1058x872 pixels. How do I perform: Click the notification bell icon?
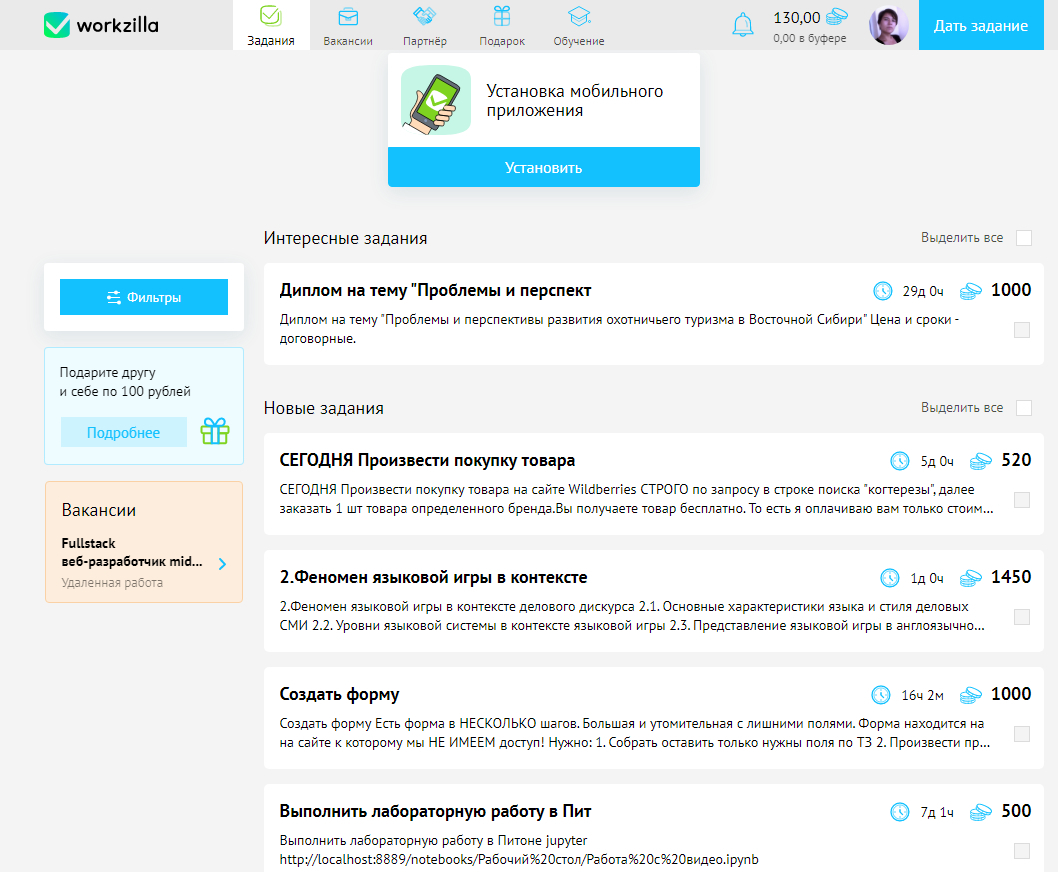click(742, 25)
